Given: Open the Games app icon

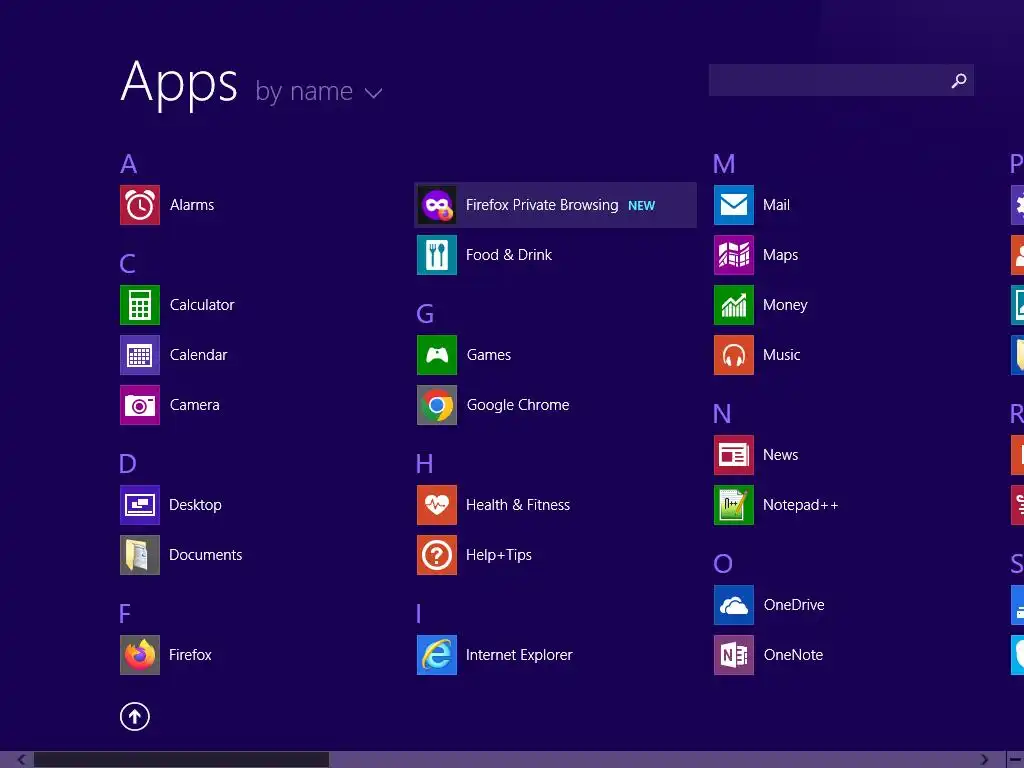Looking at the screenshot, I should click(x=437, y=355).
